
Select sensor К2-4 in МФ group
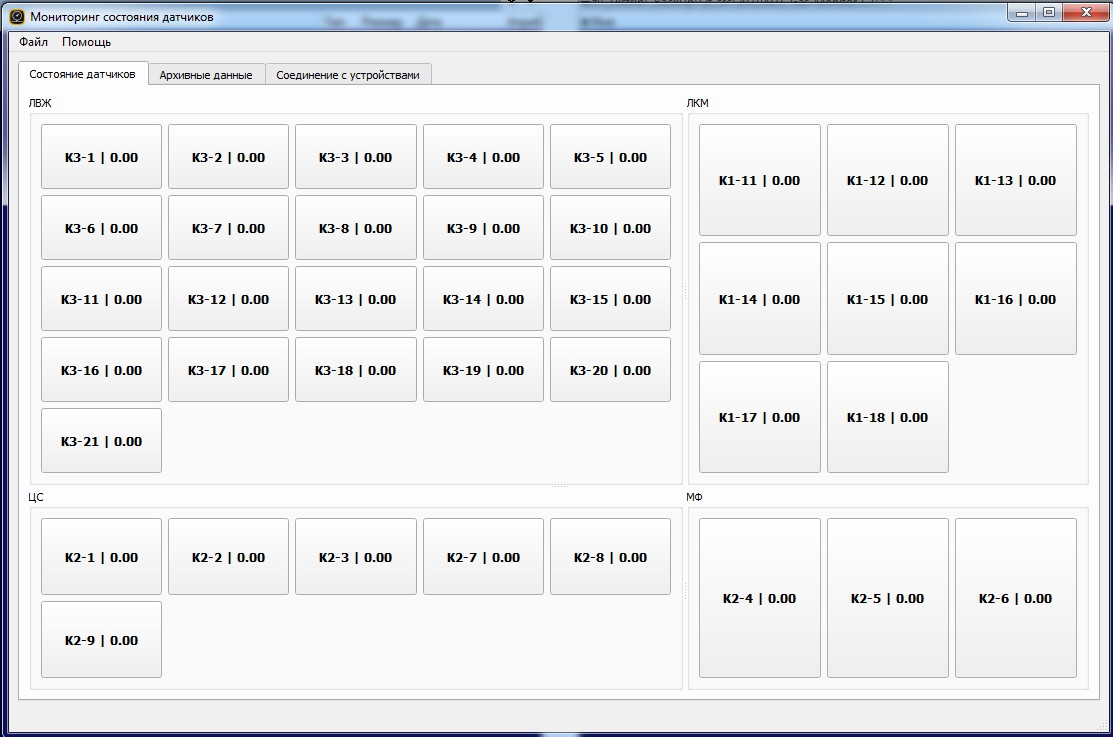pyautogui.click(x=760, y=598)
